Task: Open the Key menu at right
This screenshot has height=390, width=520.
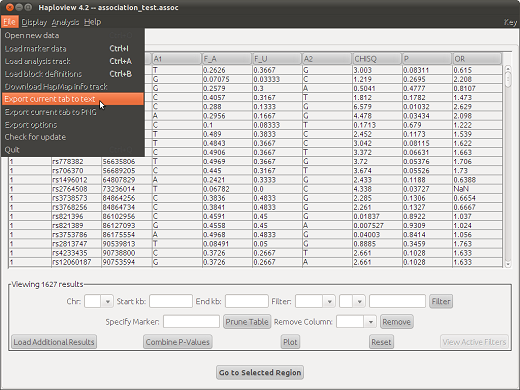Action: (510, 22)
